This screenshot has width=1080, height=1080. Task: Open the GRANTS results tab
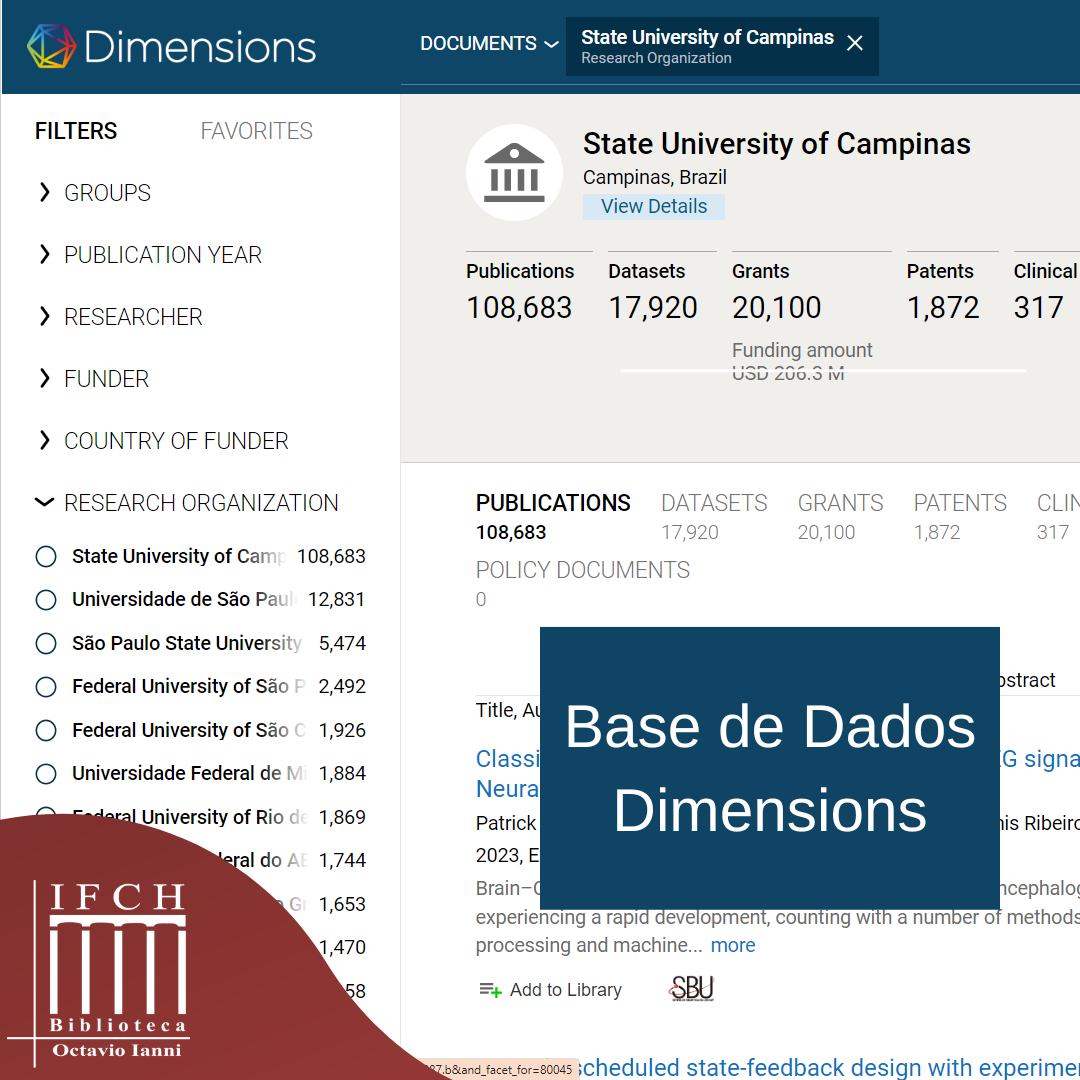(840, 517)
